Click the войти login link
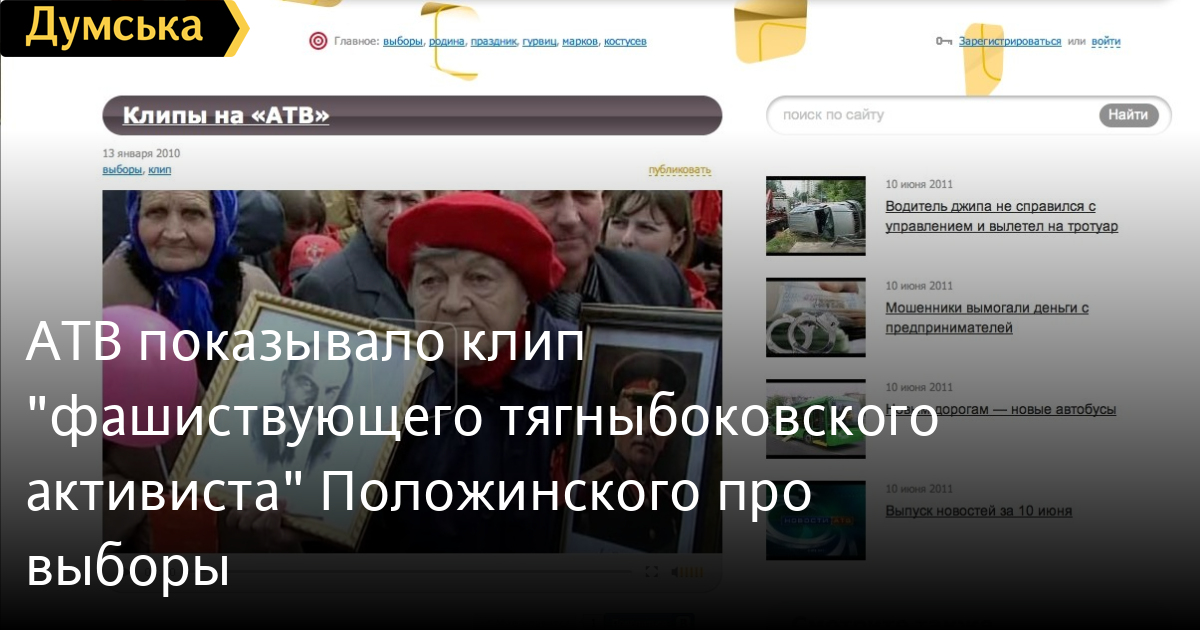The width and height of the screenshot is (1200, 630). coord(1106,41)
